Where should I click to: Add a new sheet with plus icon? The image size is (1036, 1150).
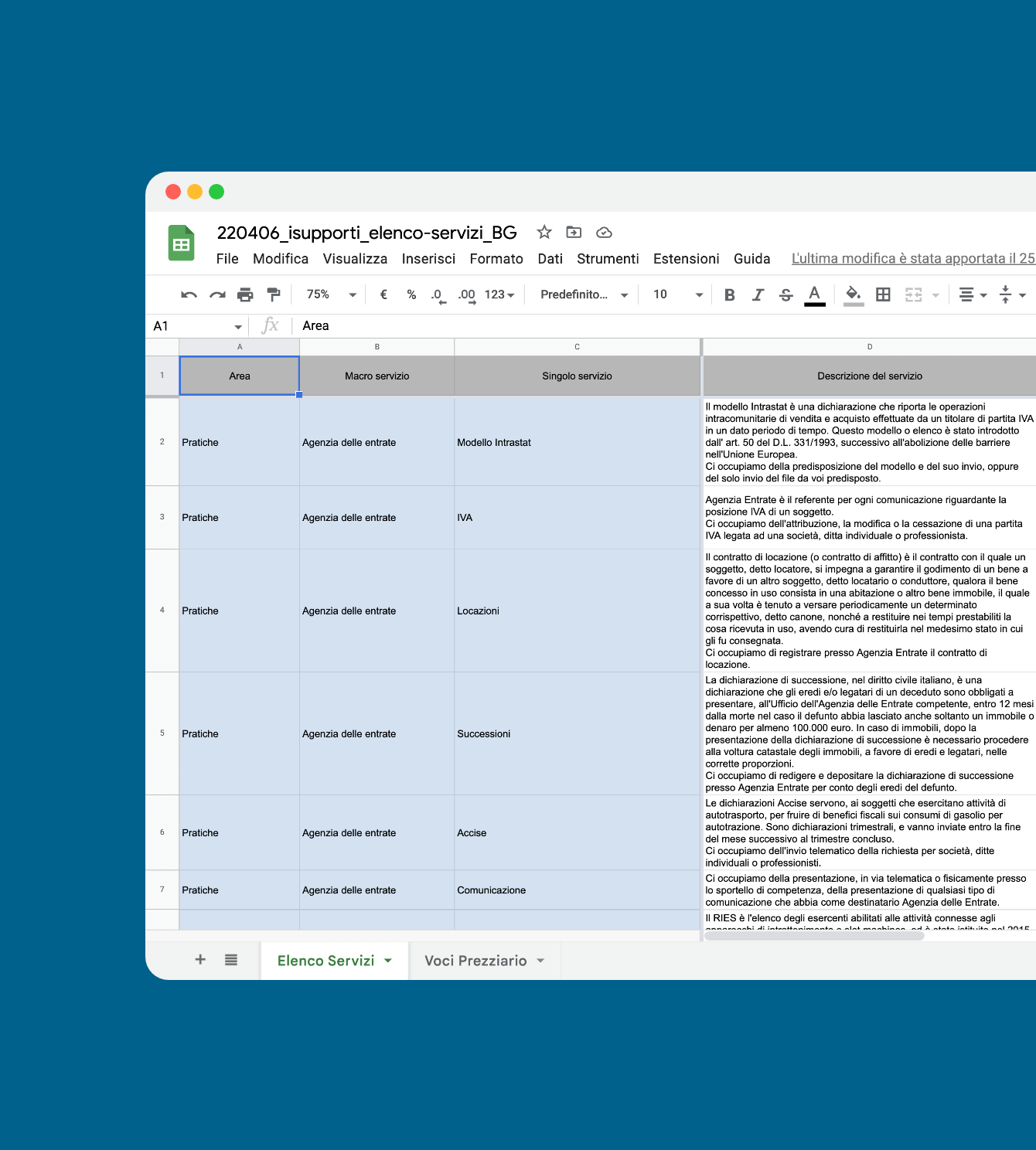coord(200,960)
